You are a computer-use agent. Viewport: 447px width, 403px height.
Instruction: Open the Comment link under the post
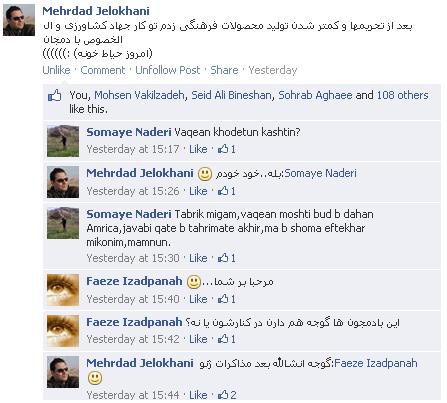tap(103, 70)
